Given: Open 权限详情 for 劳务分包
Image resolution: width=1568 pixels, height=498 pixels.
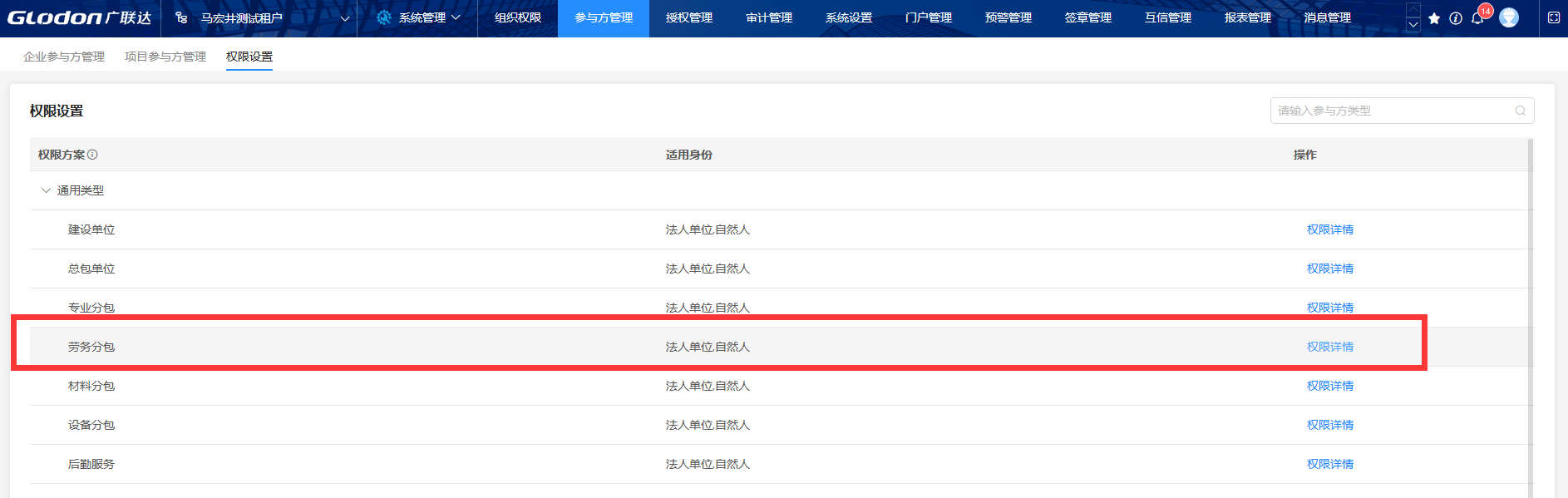Looking at the screenshot, I should tap(1330, 347).
